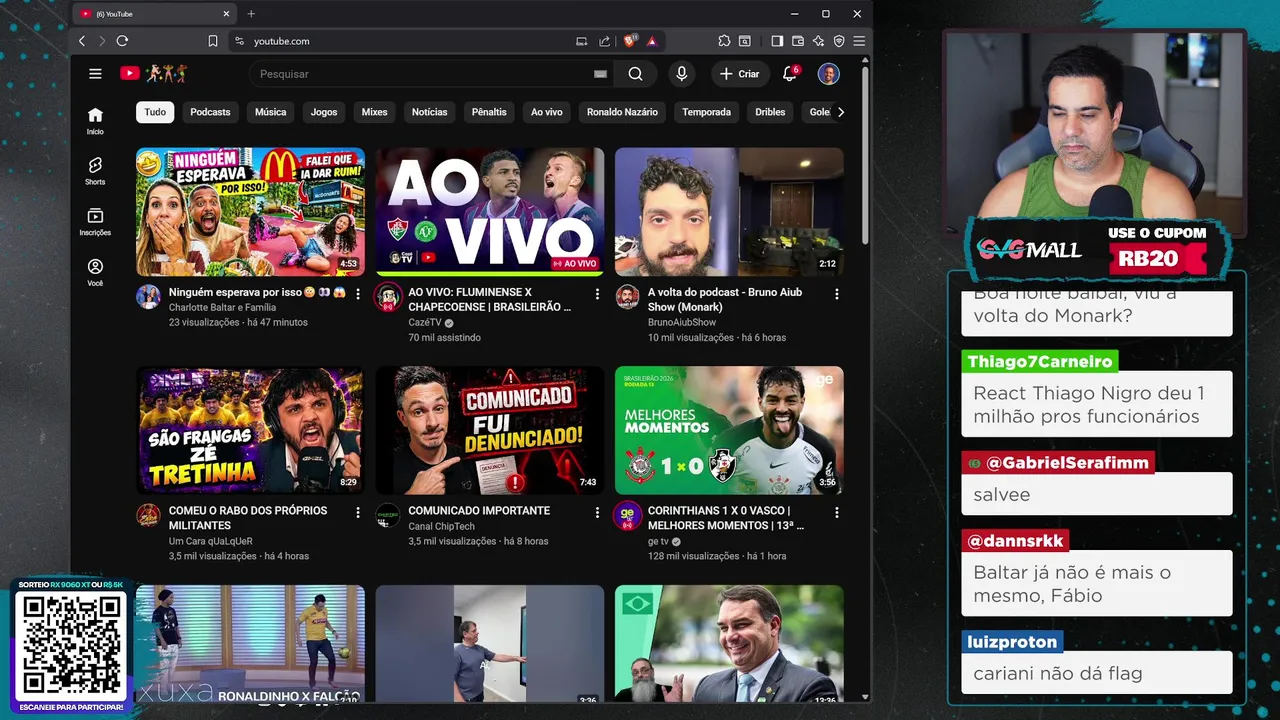Open a new browser tab
This screenshot has width=1280, height=720.
coord(251,14)
